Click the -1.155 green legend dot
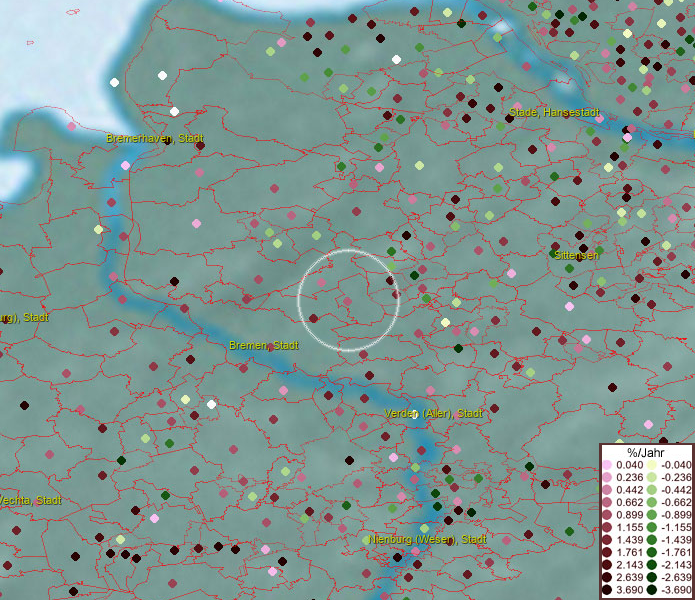The image size is (695, 600). click(x=652, y=528)
